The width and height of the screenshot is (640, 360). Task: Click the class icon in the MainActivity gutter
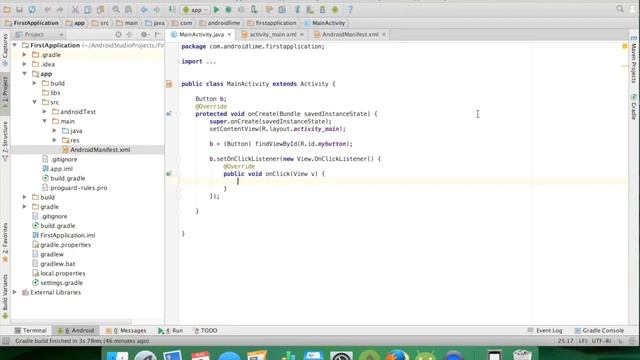pos(169,84)
